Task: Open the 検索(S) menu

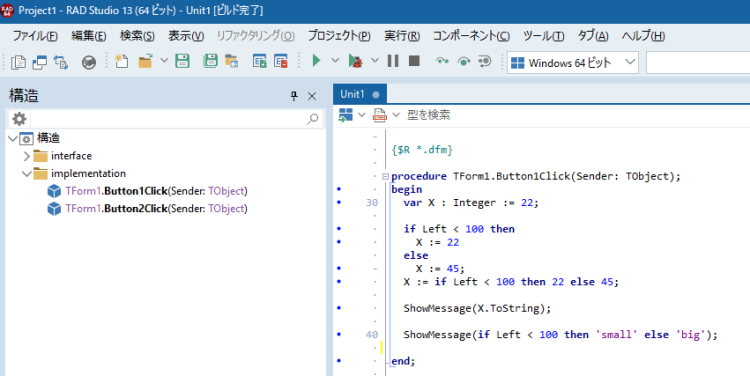Action: pos(137,36)
